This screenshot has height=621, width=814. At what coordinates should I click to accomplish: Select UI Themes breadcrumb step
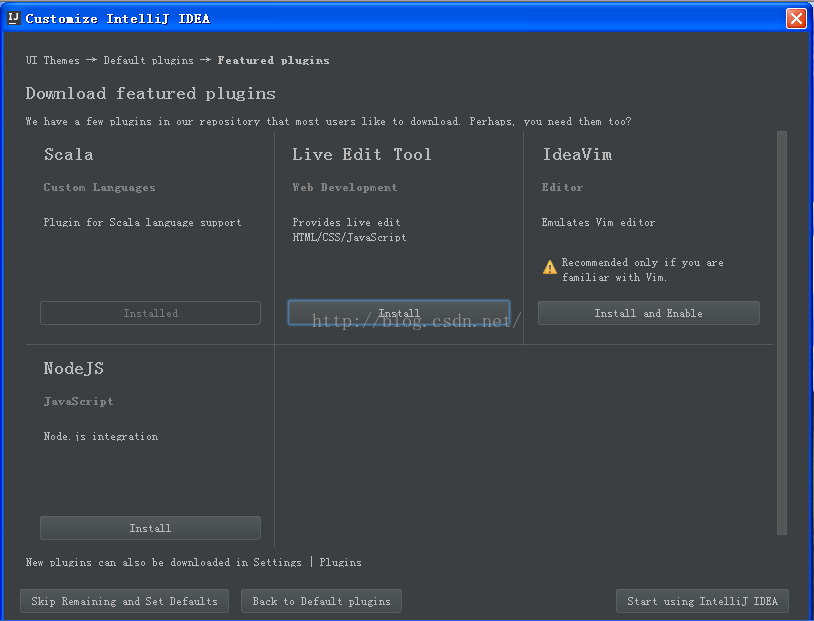(x=53, y=60)
